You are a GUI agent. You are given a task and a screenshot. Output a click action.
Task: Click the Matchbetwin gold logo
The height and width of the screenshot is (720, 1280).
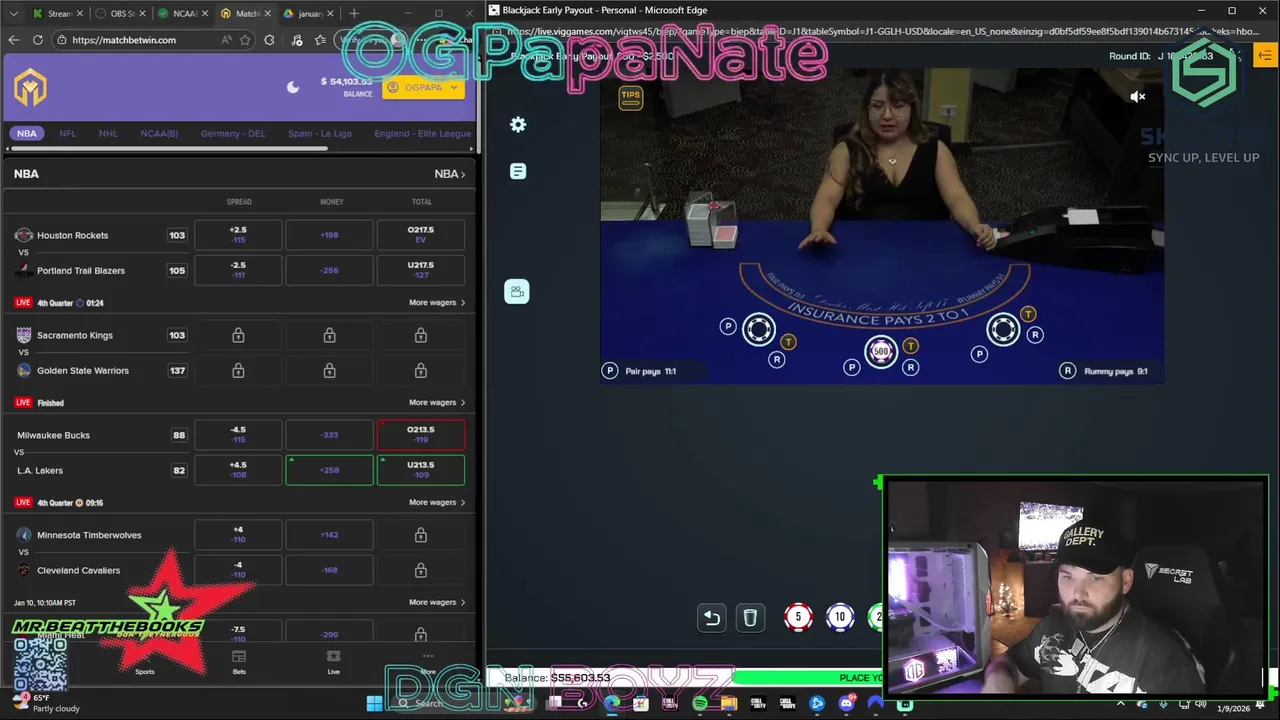31,88
